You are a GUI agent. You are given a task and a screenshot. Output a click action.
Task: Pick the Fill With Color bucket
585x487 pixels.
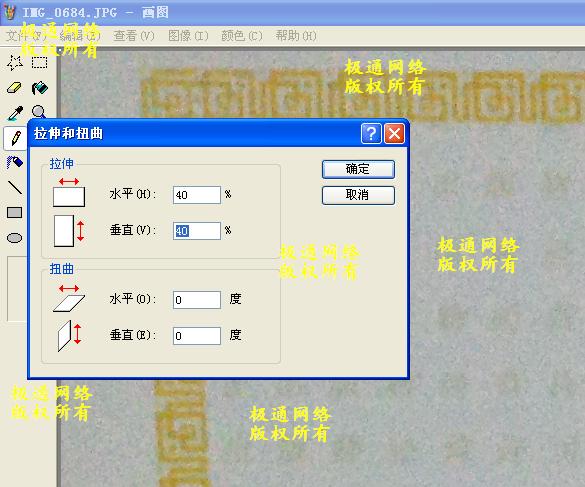[39, 88]
